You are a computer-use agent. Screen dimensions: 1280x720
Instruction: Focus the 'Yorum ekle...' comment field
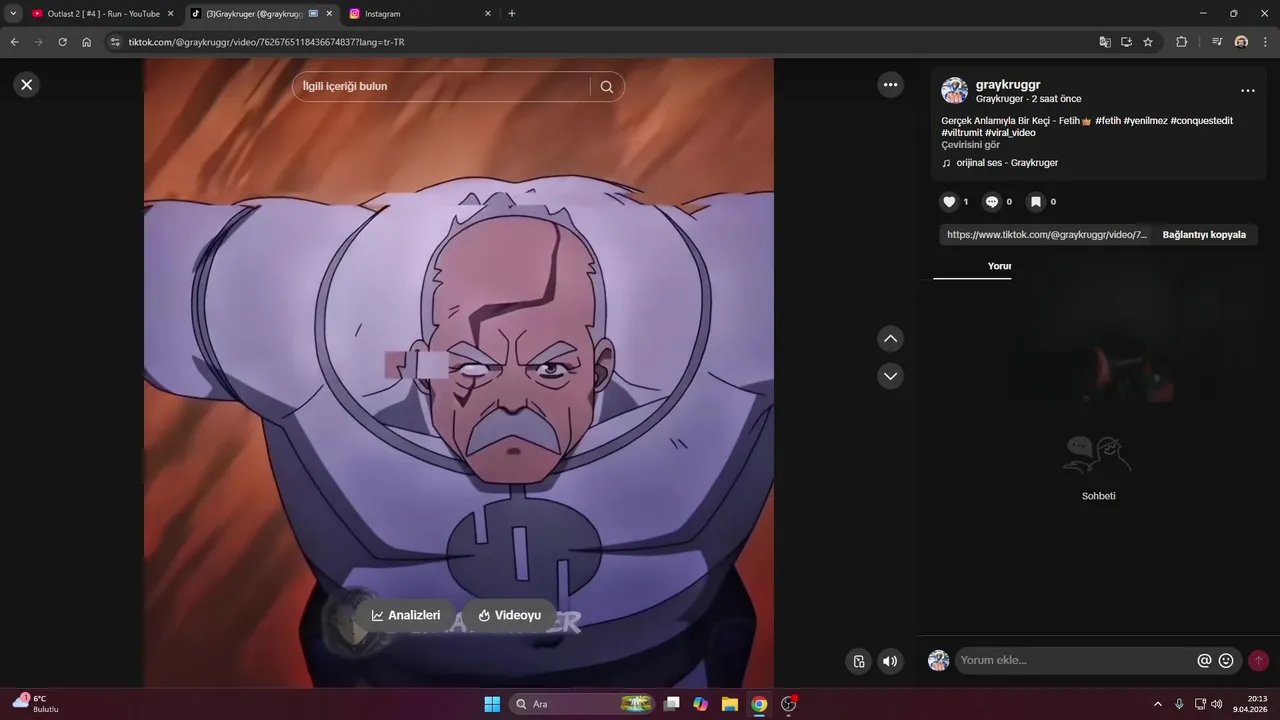(x=1076, y=660)
